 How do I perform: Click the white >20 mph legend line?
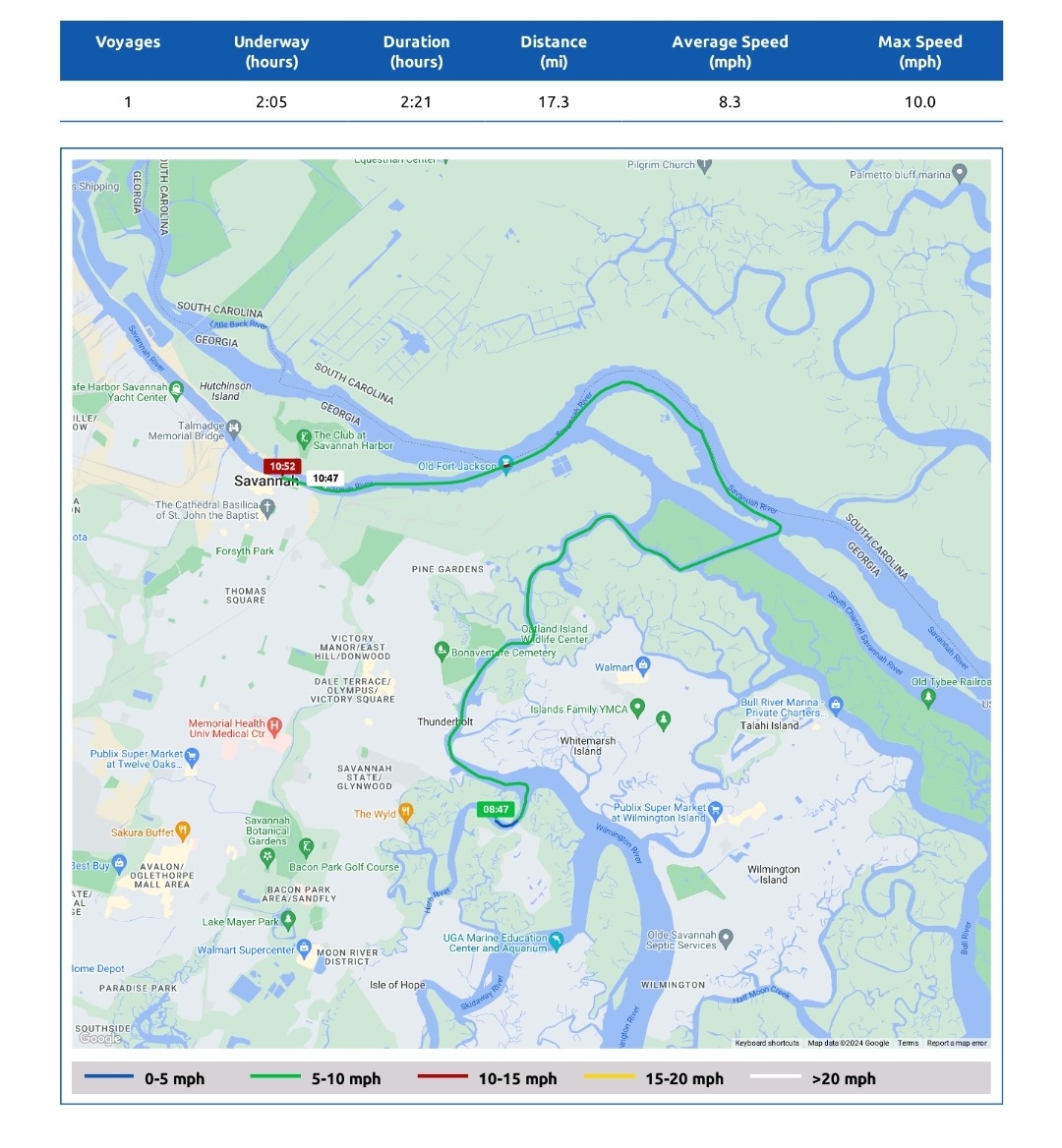point(777,1076)
